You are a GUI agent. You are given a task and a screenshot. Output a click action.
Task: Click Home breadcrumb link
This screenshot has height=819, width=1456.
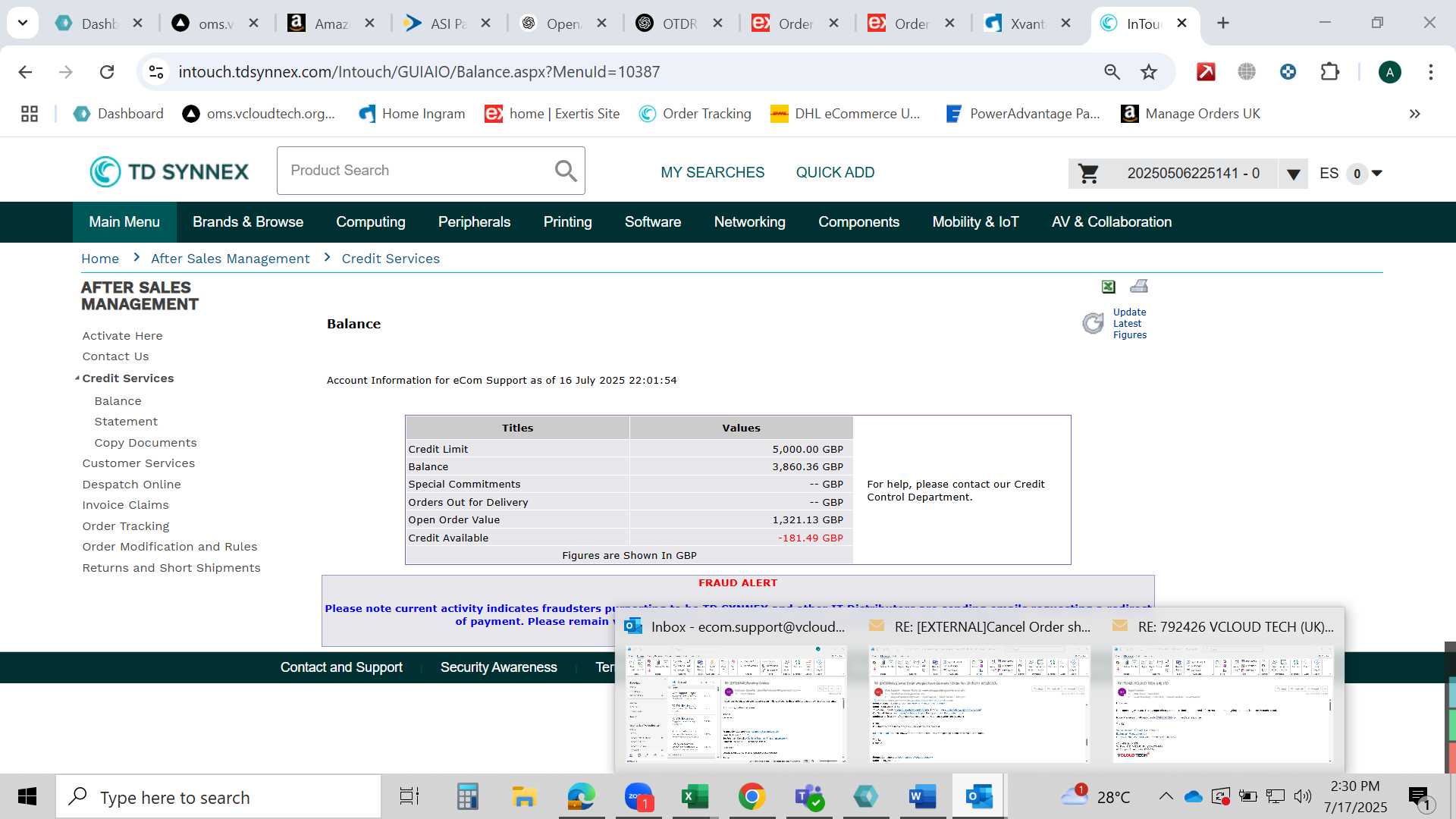100,259
